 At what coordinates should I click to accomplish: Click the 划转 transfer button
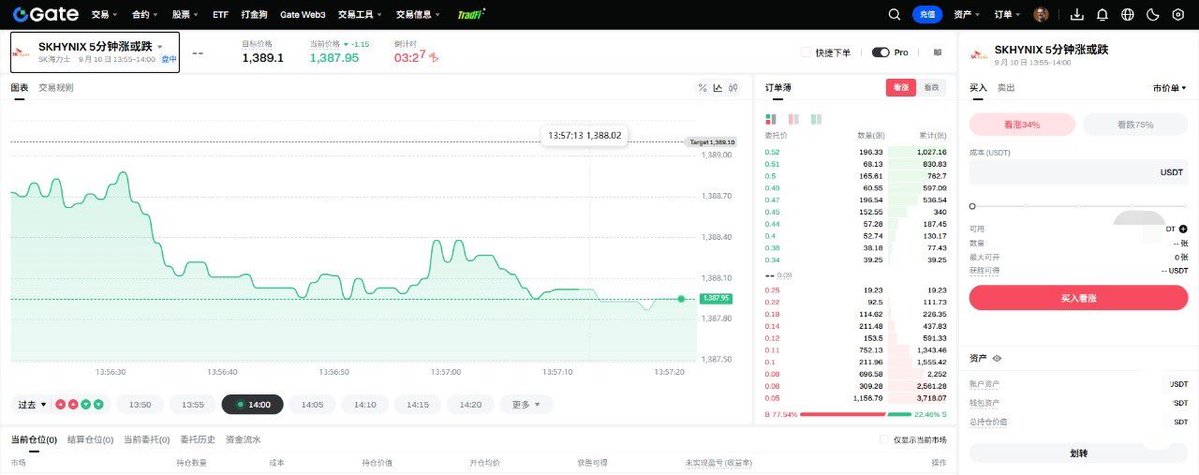[1079, 453]
